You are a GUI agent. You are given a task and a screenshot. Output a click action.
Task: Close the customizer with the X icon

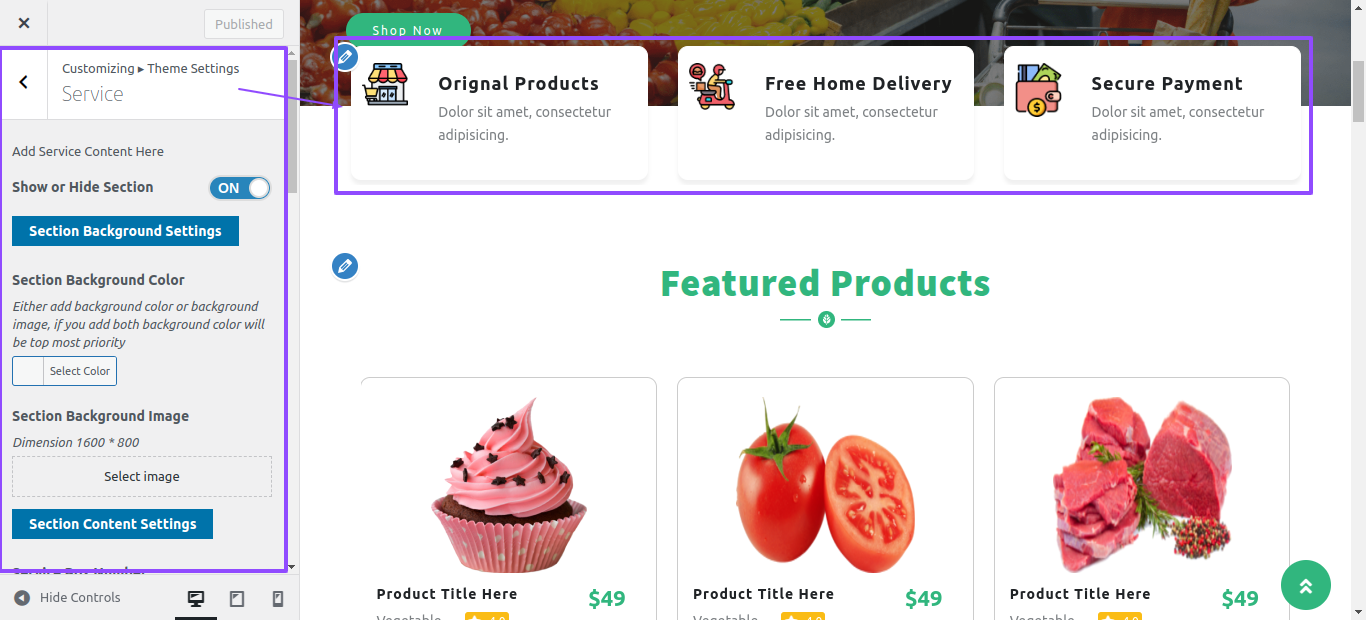pyautogui.click(x=24, y=23)
